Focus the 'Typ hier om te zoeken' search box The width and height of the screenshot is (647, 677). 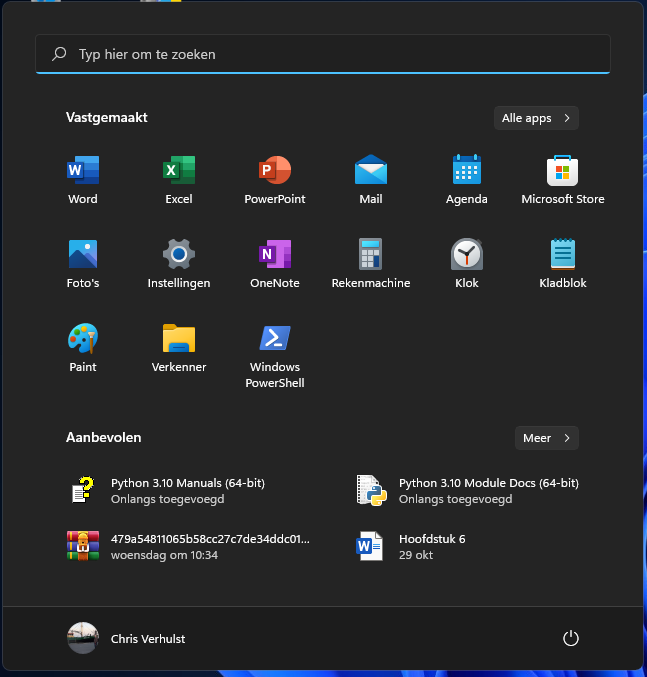[323, 54]
